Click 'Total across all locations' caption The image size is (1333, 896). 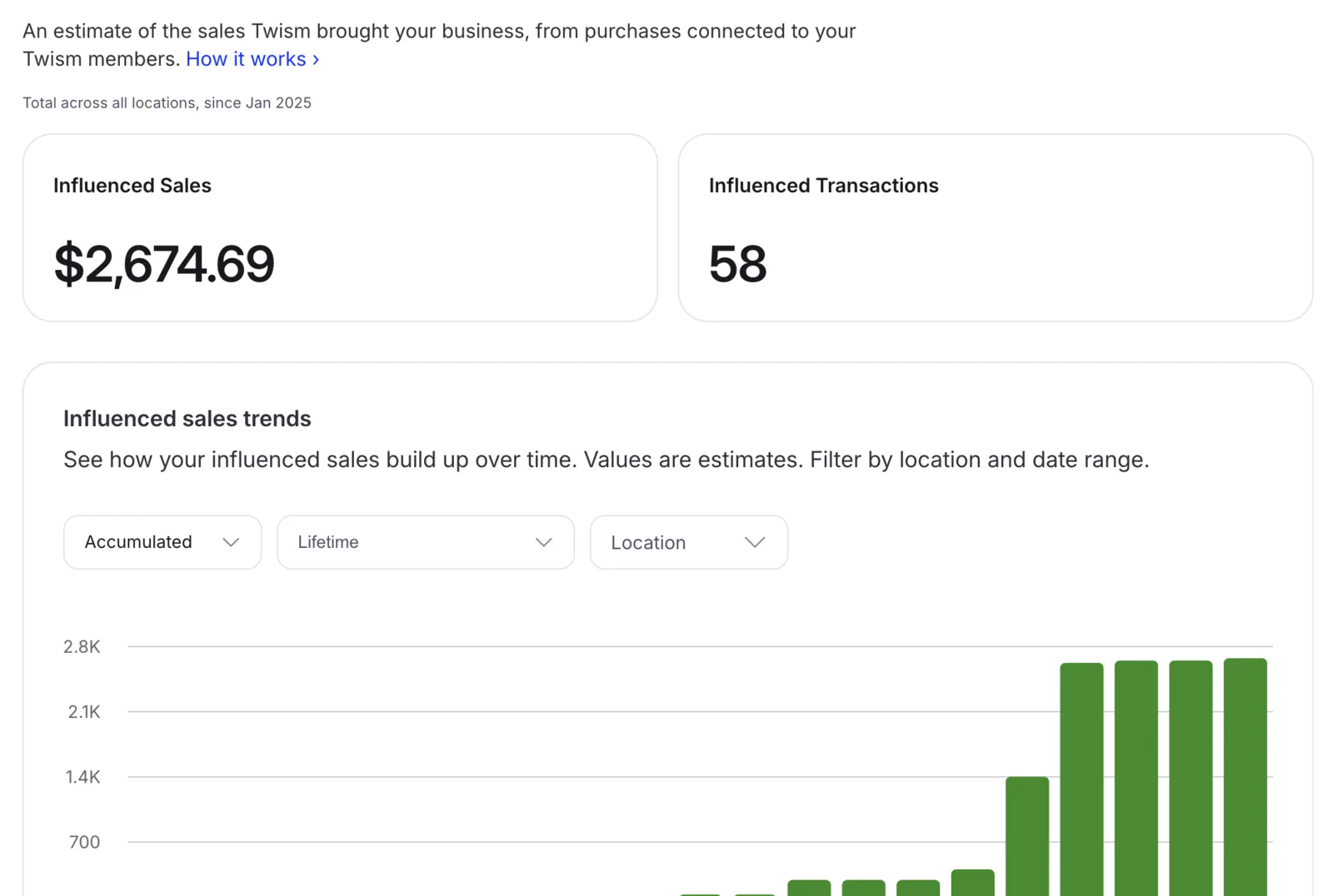pyautogui.click(x=167, y=102)
